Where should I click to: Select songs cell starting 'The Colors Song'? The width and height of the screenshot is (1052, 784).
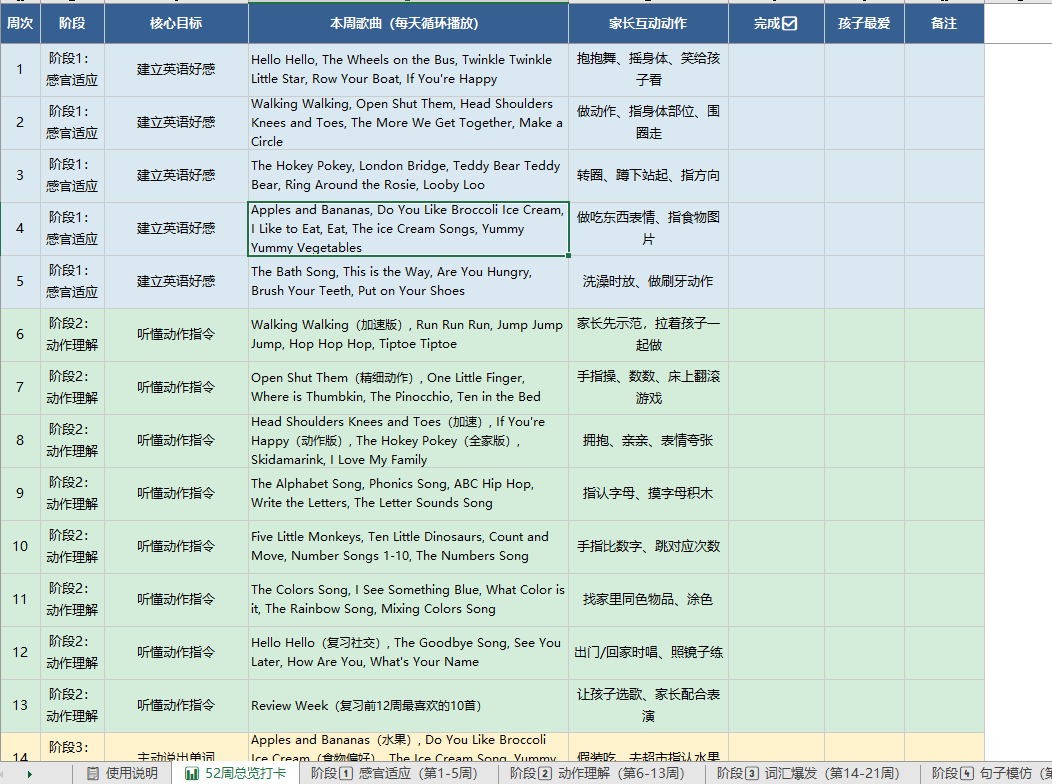[408, 600]
